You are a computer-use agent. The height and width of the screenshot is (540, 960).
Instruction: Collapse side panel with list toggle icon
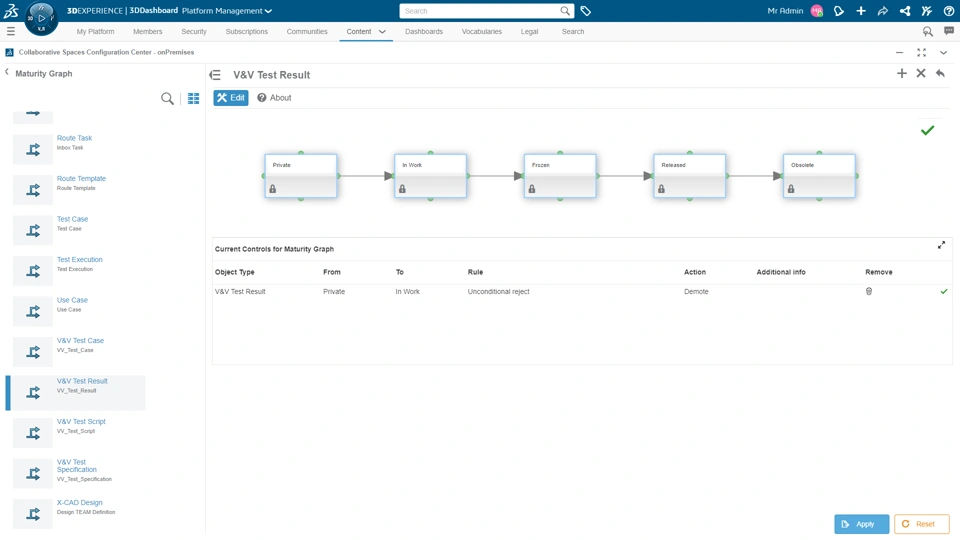[215, 75]
